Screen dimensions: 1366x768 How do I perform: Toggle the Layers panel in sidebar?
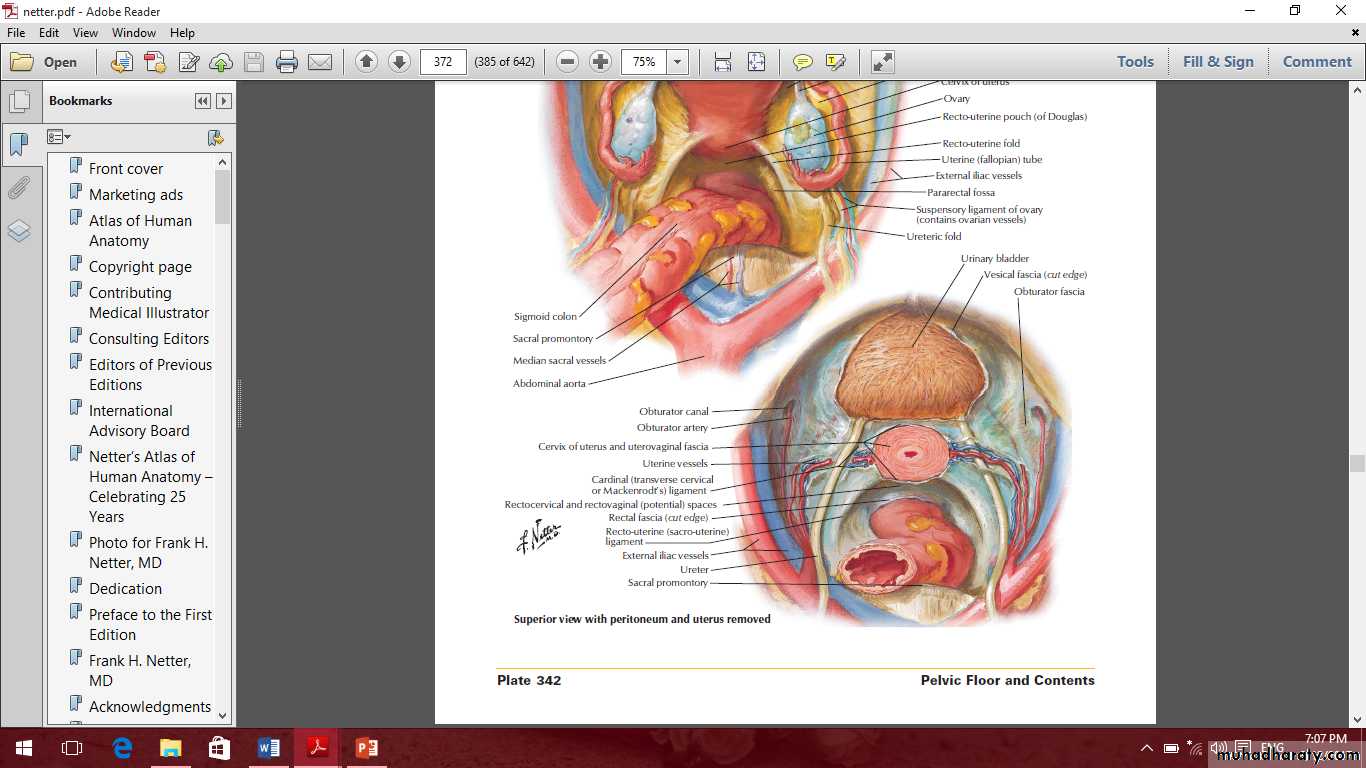(x=19, y=232)
